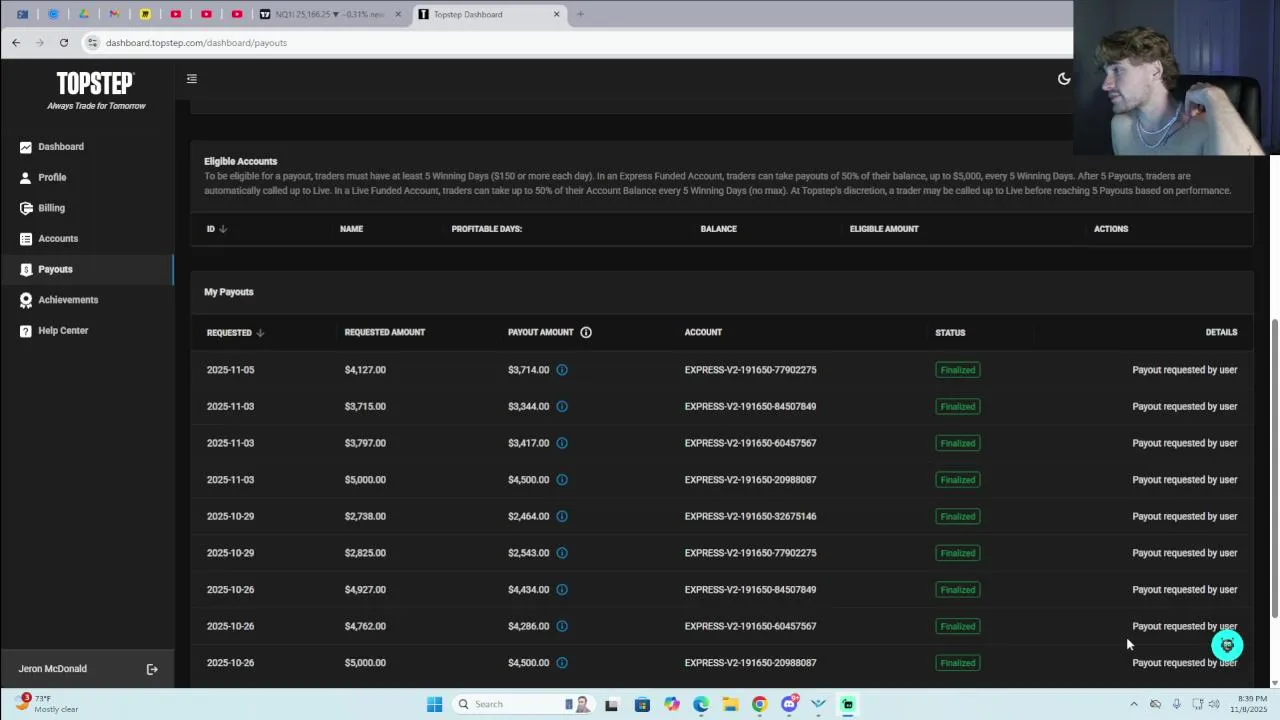1280x720 pixels.
Task: Open a new browser tab
Action: (x=580, y=14)
